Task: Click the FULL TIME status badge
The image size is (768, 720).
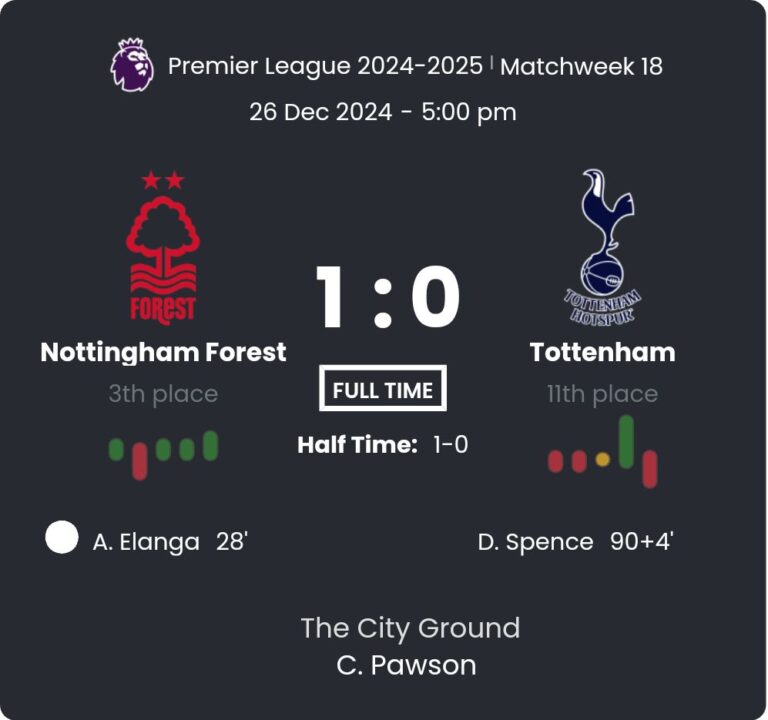Action: [383, 390]
